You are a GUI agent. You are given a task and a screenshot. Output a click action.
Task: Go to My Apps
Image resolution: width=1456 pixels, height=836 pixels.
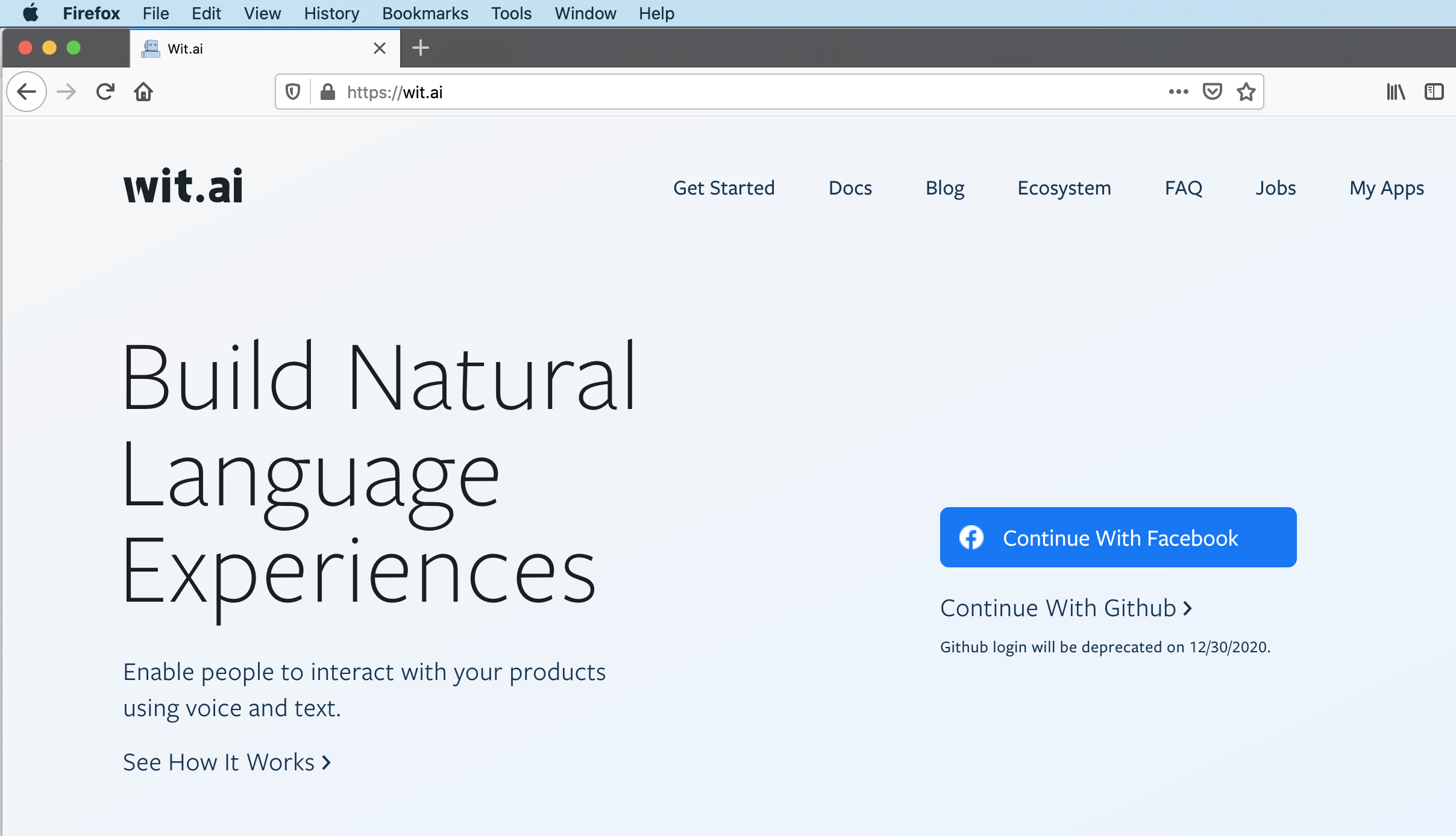pyautogui.click(x=1387, y=188)
